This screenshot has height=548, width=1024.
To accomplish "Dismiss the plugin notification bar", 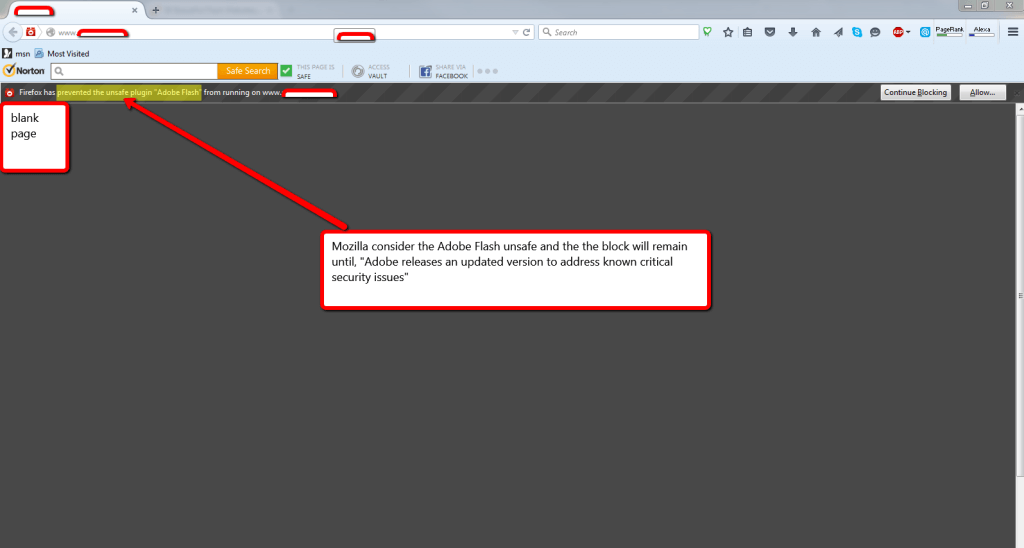I will coord(1017,93).
